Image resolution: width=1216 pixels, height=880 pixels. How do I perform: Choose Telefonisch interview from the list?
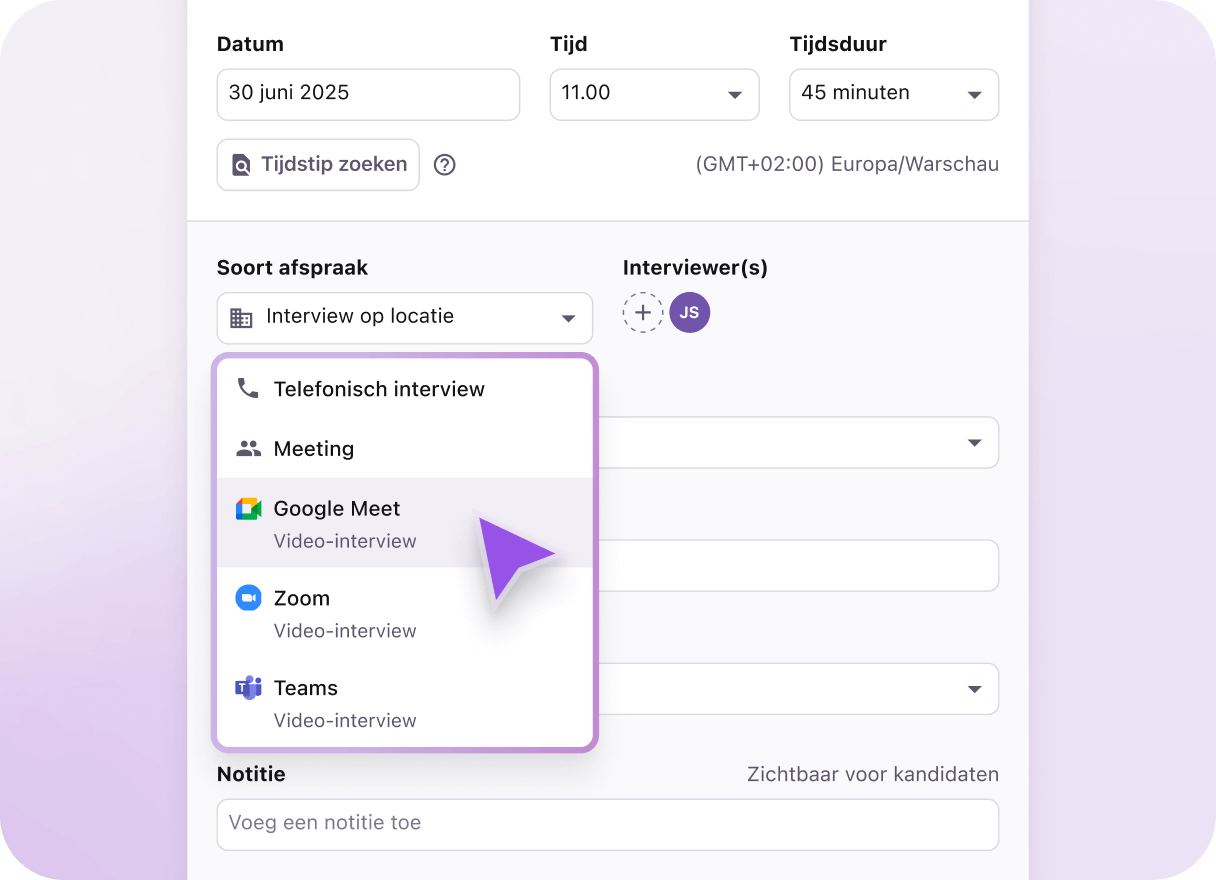(x=379, y=389)
